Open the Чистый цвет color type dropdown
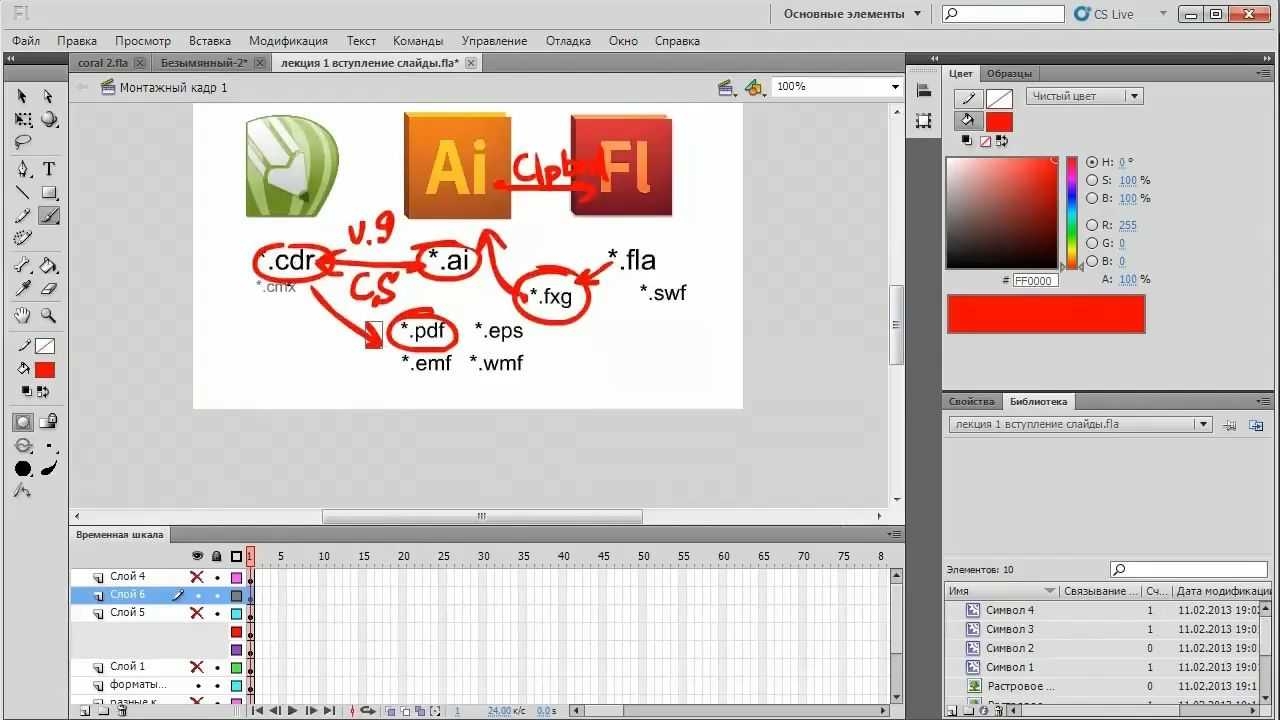The image size is (1280, 720). click(x=1084, y=96)
